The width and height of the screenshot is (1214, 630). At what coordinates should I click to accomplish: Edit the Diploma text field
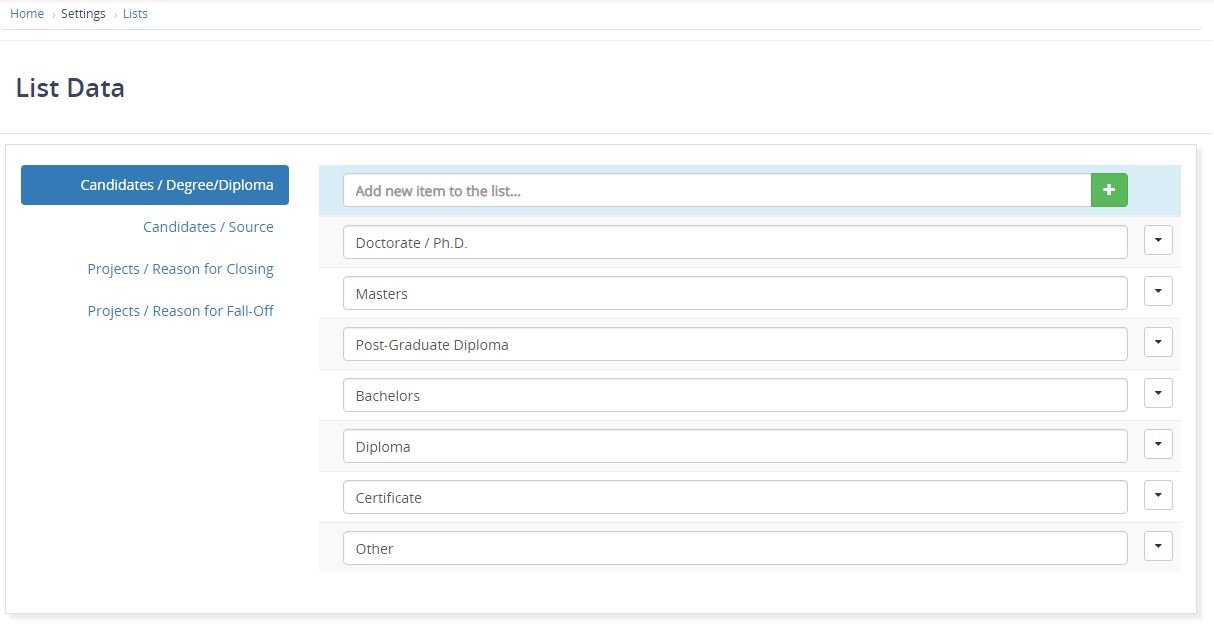click(x=735, y=446)
